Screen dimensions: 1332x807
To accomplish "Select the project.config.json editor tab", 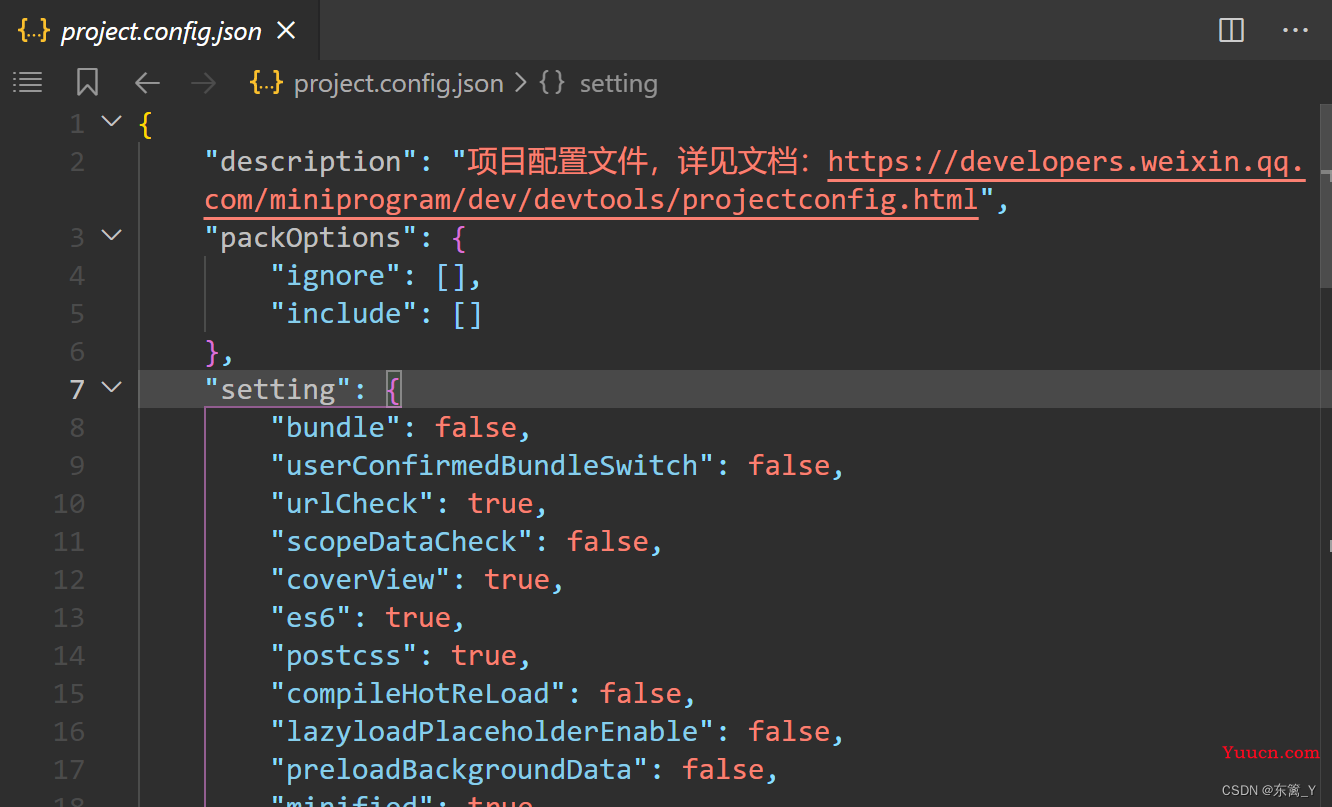I will pos(157,31).
